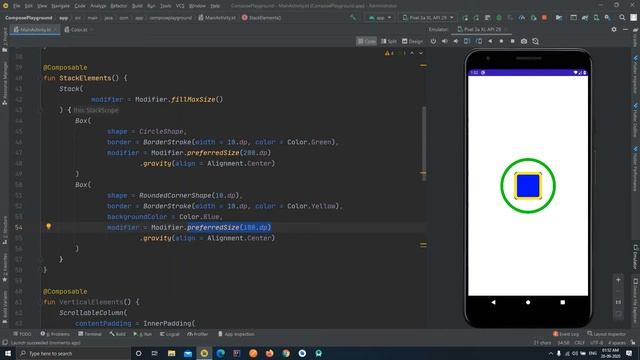Click the red Stop button in toolbar
The height and width of the screenshot is (360, 640).
point(544,18)
